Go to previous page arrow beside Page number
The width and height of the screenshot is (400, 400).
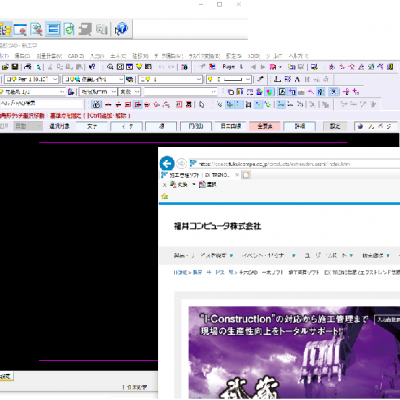click(x=253, y=67)
